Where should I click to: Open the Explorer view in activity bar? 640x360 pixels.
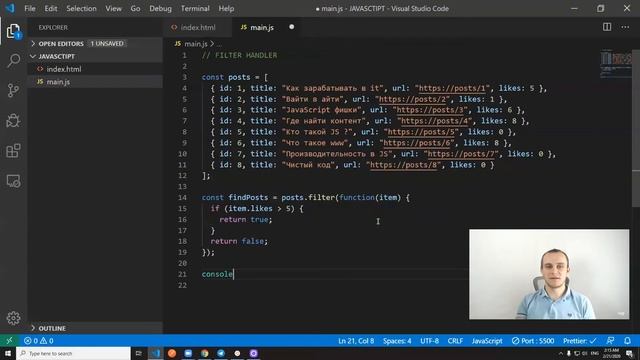[13, 32]
